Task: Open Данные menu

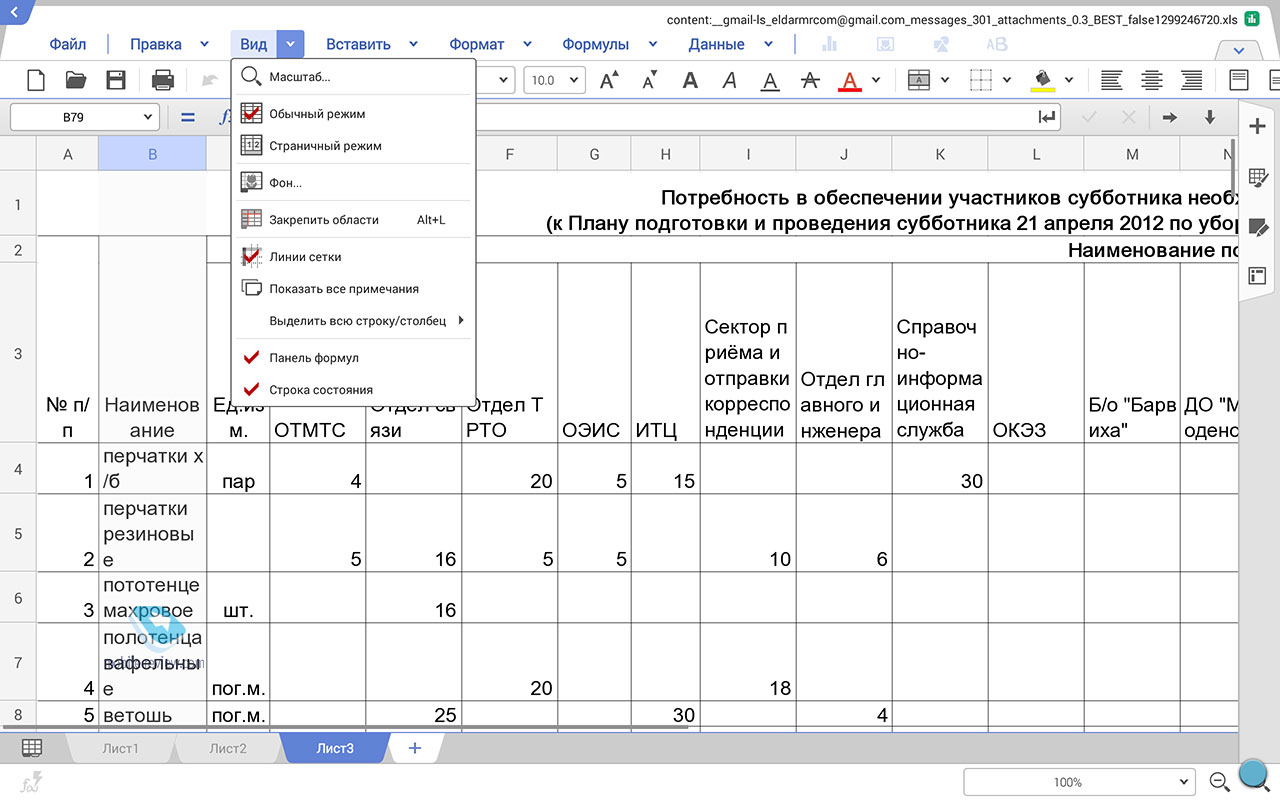Action: [x=716, y=44]
